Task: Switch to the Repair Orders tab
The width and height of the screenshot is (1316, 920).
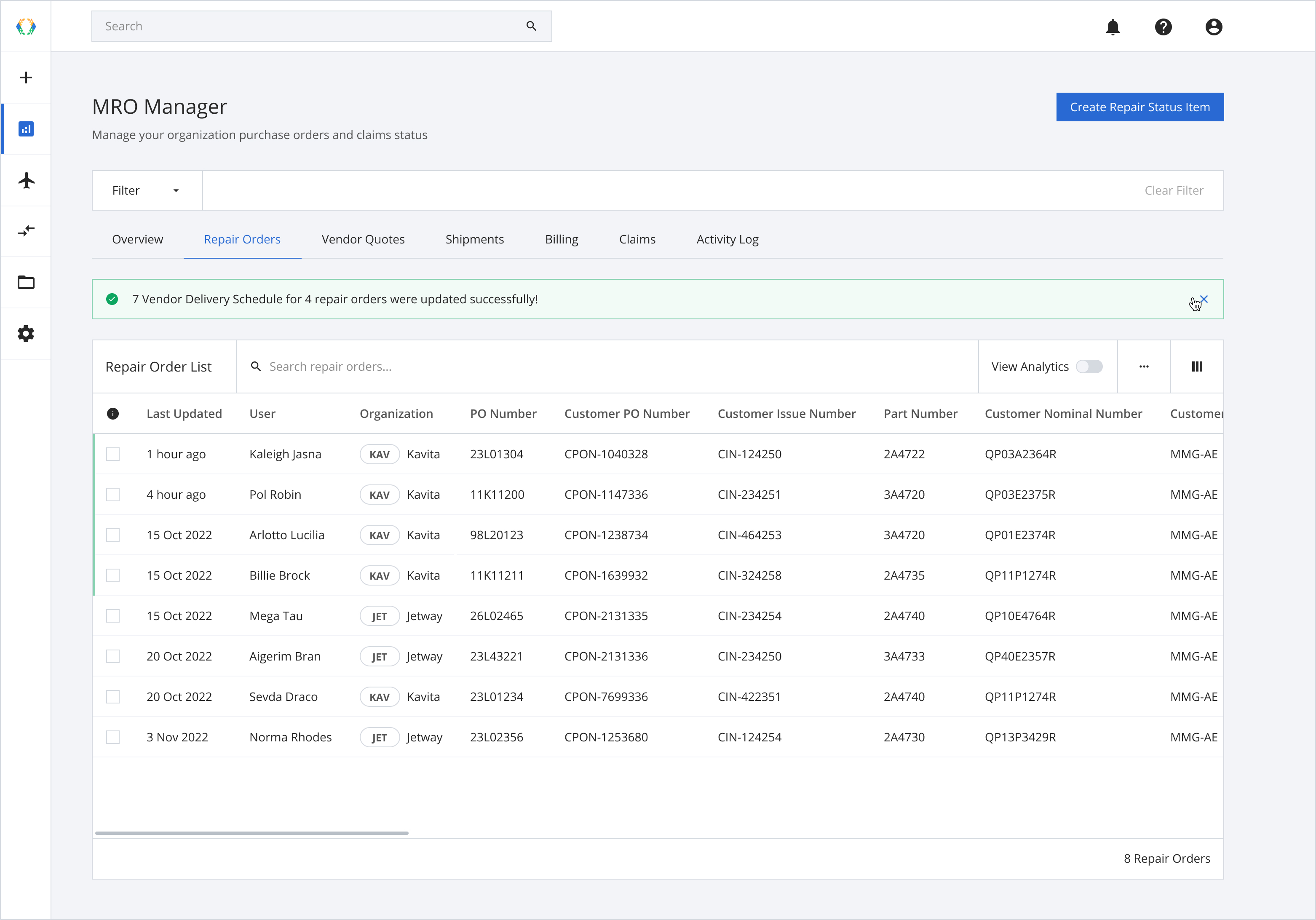Action: coord(243,239)
